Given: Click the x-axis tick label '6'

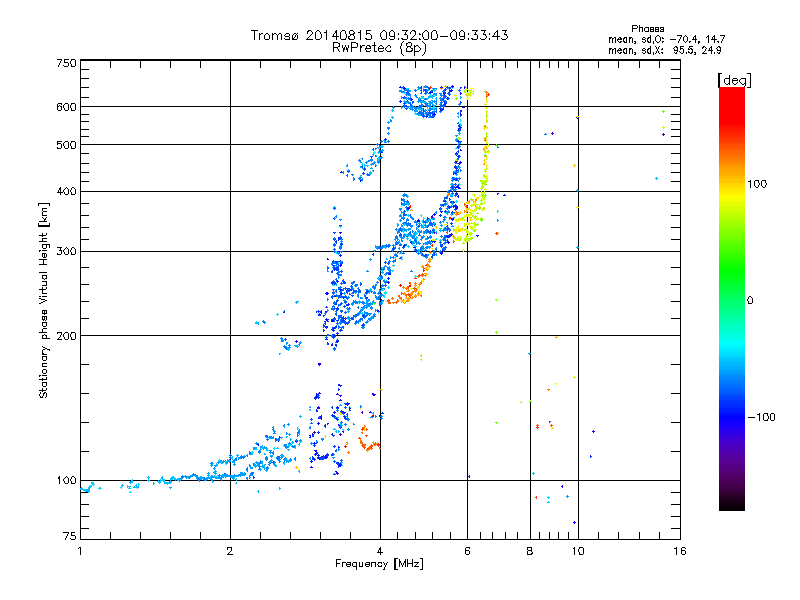Looking at the screenshot, I should click(467, 552).
